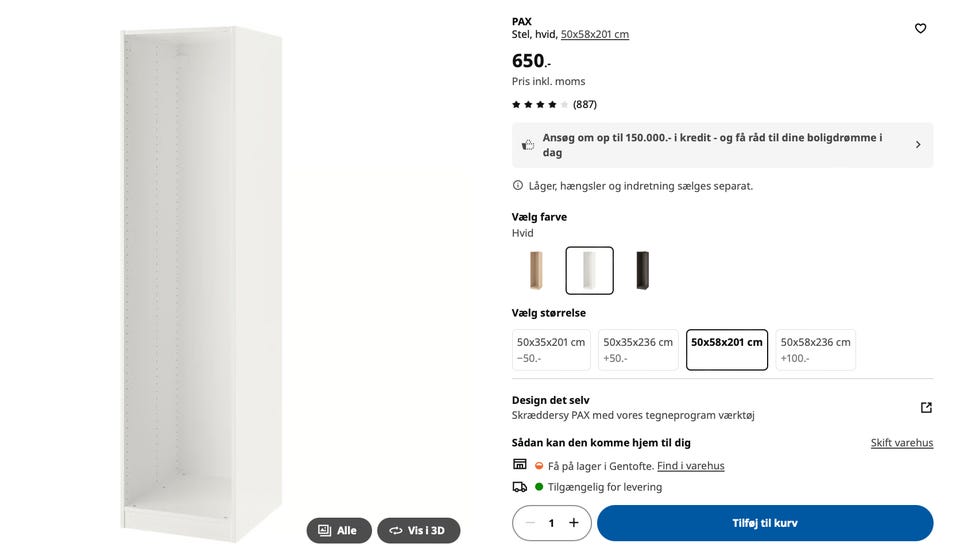Screen dimensions: 960x555
Task: Increase quantity with the plus icon
Action: coord(574,523)
